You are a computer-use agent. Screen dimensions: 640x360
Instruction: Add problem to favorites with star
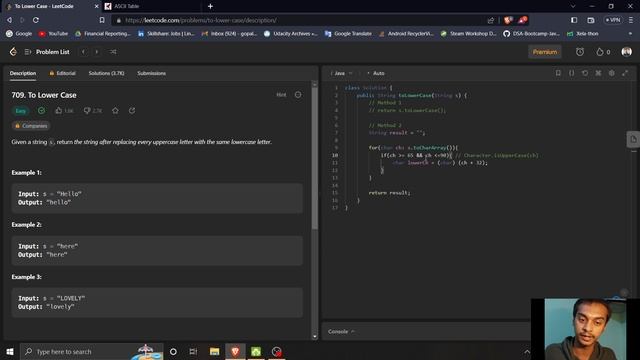coord(116,111)
